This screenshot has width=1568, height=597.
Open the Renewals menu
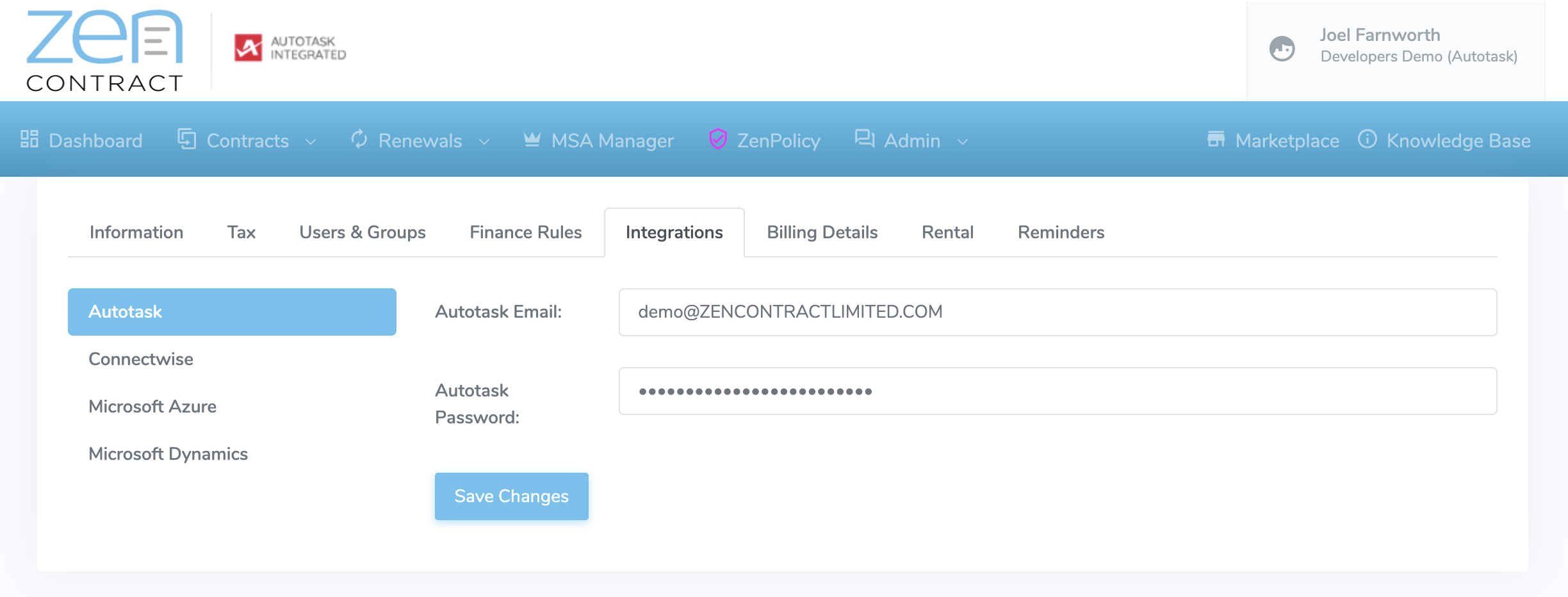coord(420,140)
